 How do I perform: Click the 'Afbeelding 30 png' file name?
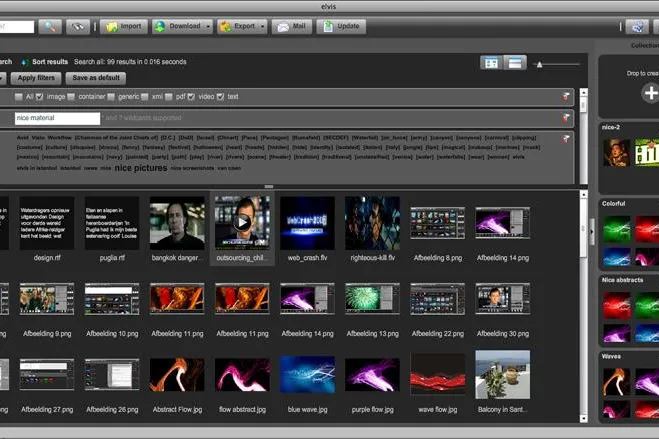(503, 334)
